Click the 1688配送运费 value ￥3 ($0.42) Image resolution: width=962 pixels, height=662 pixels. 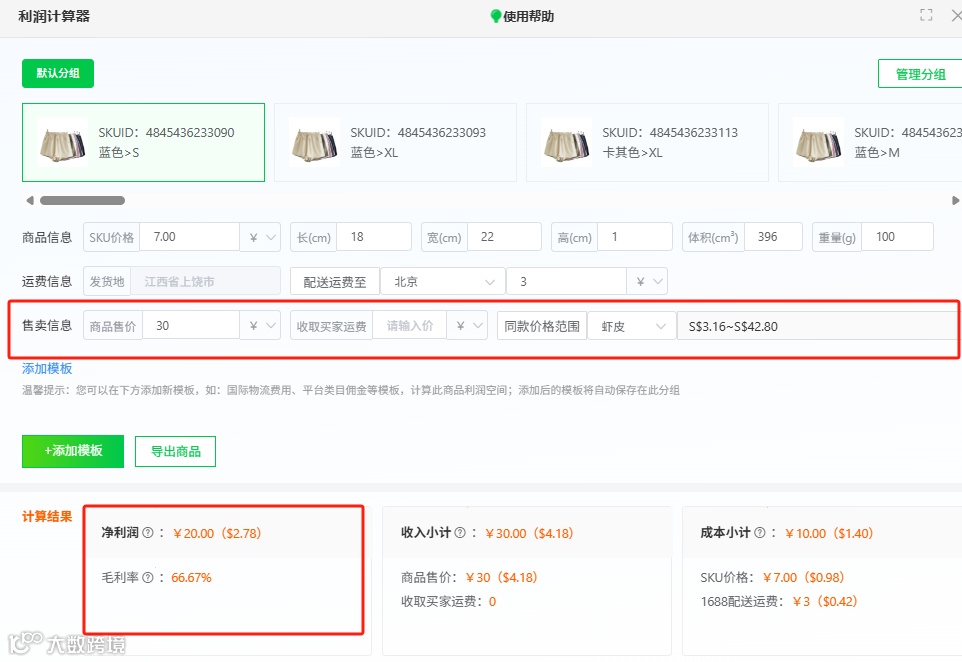pyautogui.click(x=825, y=601)
